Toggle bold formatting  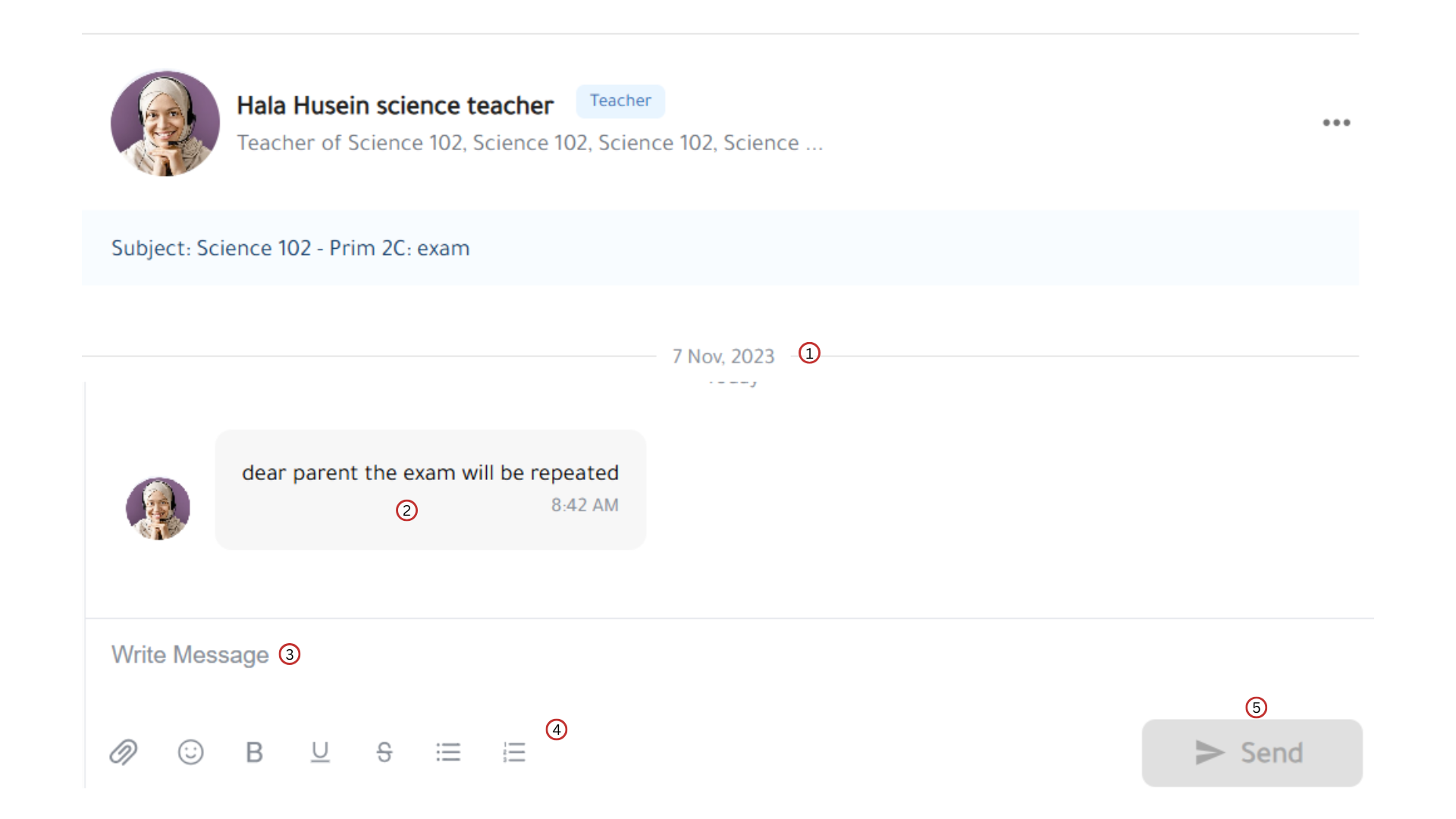point(254,752)
